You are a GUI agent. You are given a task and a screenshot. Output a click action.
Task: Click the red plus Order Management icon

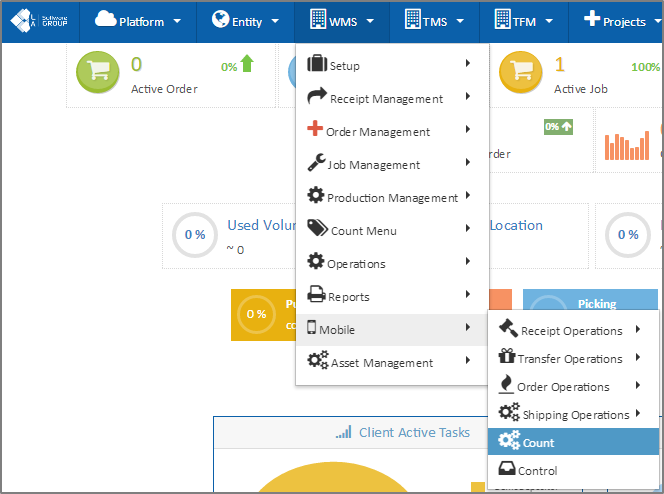point(315,128)
